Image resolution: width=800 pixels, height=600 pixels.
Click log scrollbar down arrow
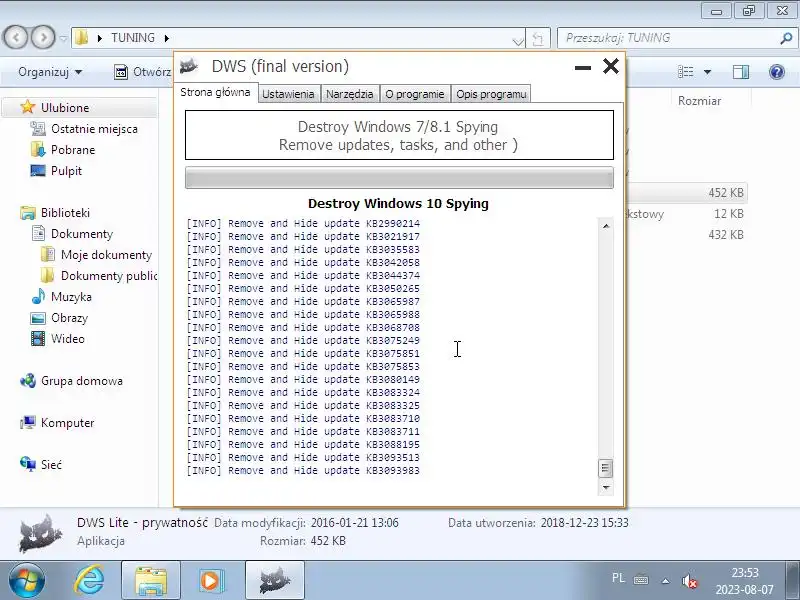[606, 488]
